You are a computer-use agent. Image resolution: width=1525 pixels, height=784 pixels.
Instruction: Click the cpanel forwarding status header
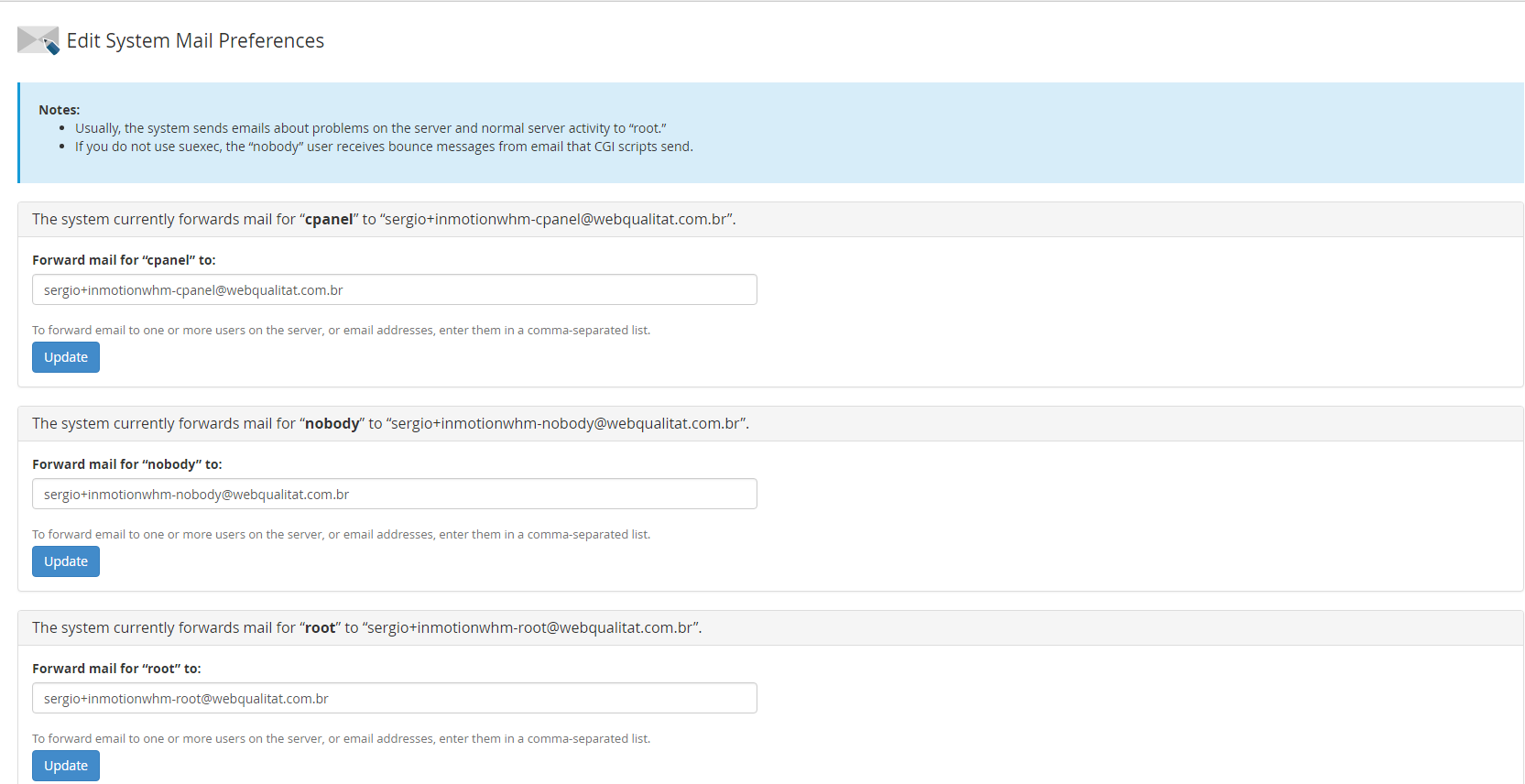pyautogui.click(x=384, y=220)
